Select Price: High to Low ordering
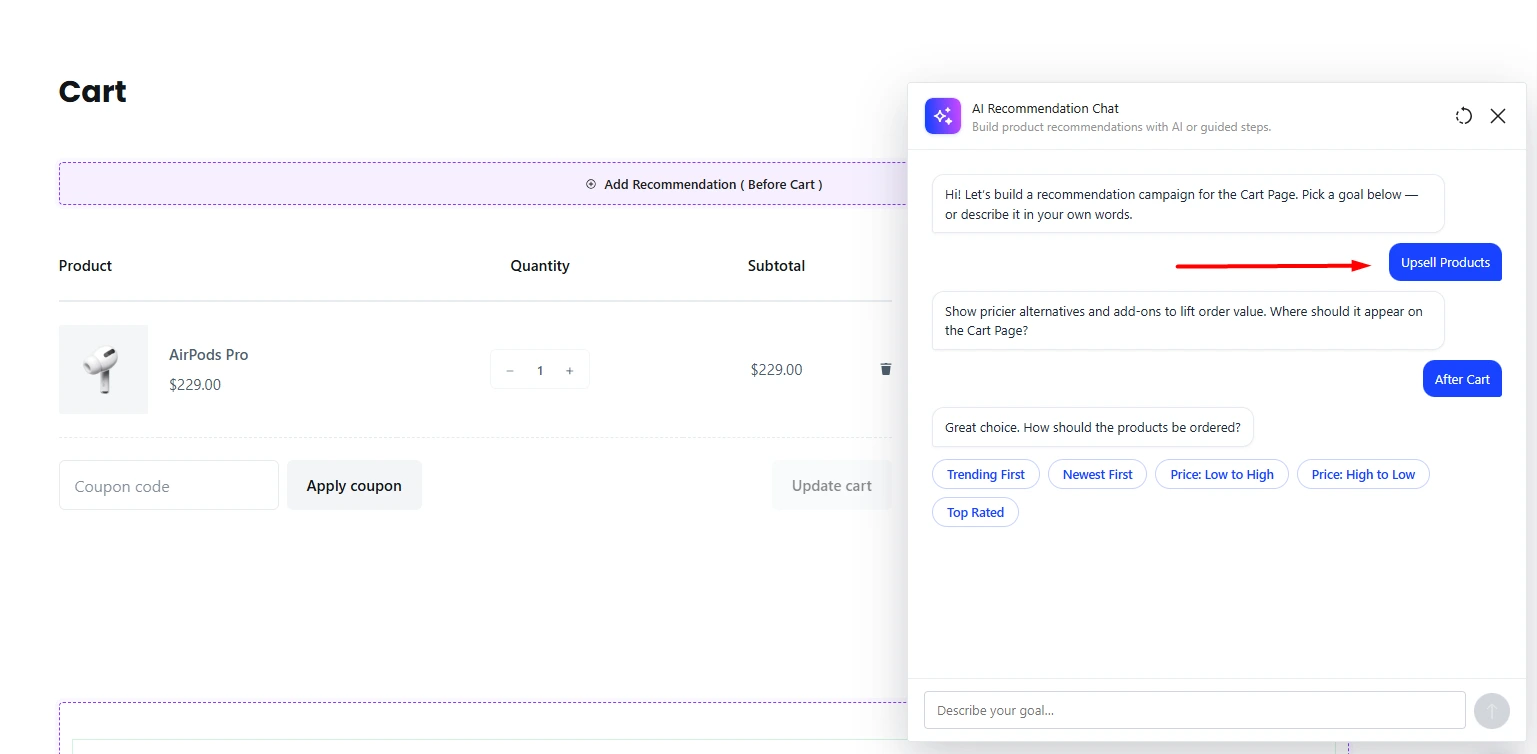1537x754 pixels. point(1363,474)
